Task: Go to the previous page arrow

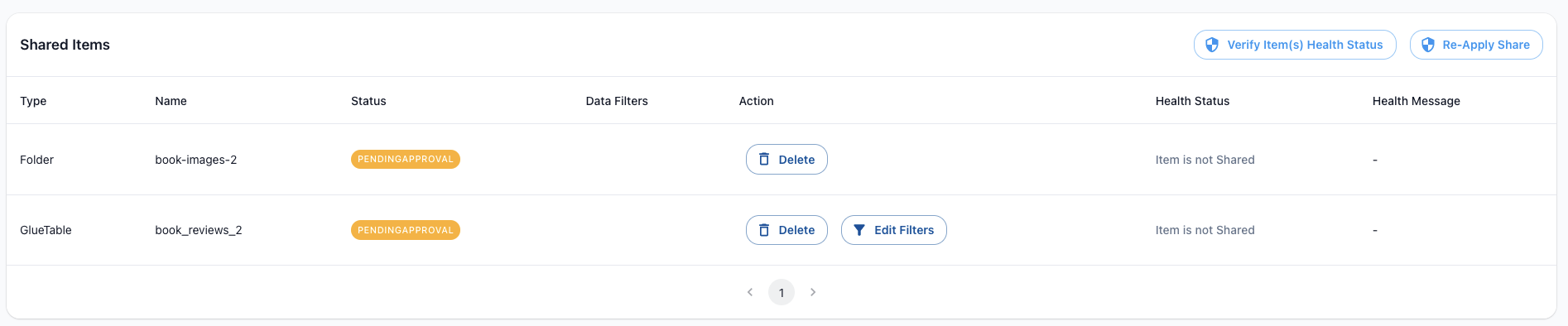Action: [750, 292]
